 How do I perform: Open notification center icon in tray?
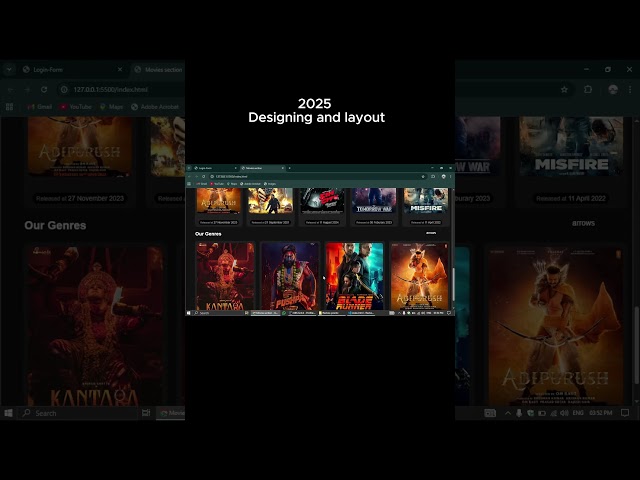coord(625,413)
